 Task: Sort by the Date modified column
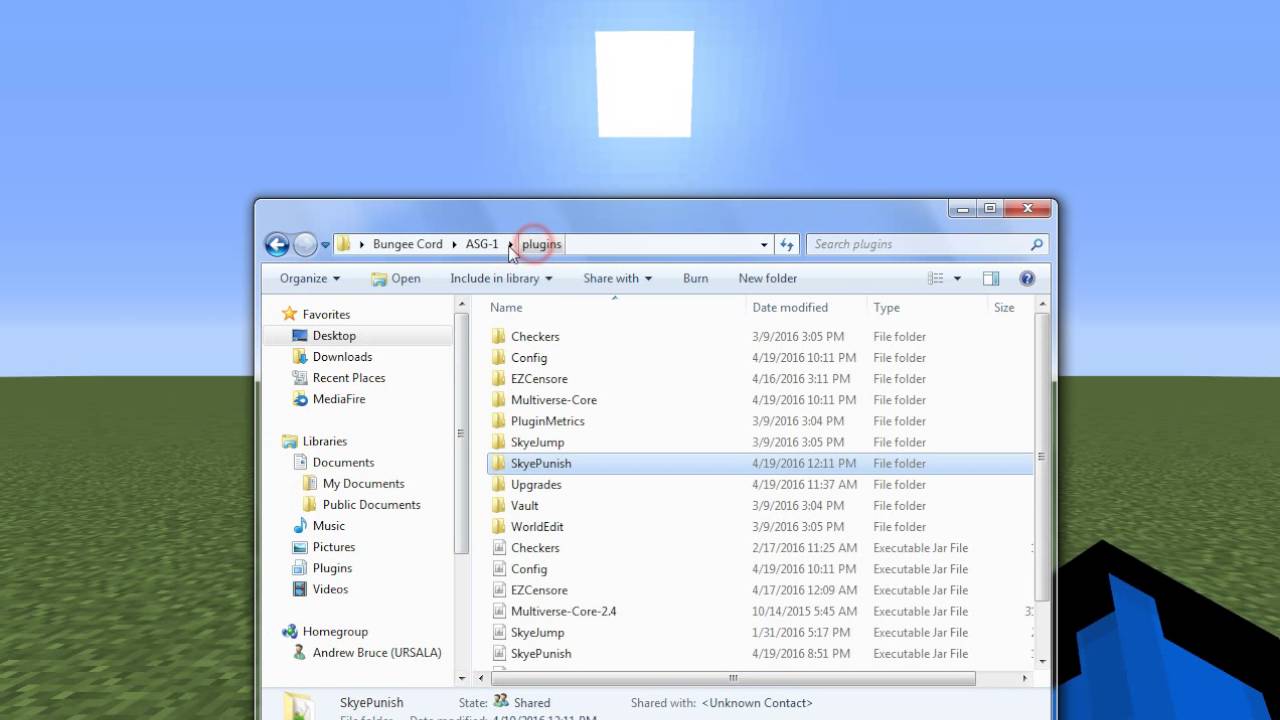806,307
